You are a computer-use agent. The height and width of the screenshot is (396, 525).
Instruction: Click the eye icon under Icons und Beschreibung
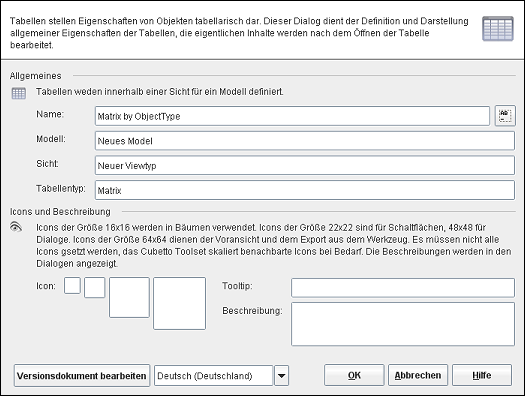click(16, 227)
